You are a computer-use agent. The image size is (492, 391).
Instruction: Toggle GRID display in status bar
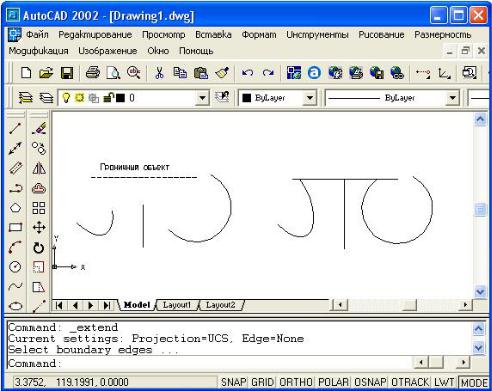point(263,382)
